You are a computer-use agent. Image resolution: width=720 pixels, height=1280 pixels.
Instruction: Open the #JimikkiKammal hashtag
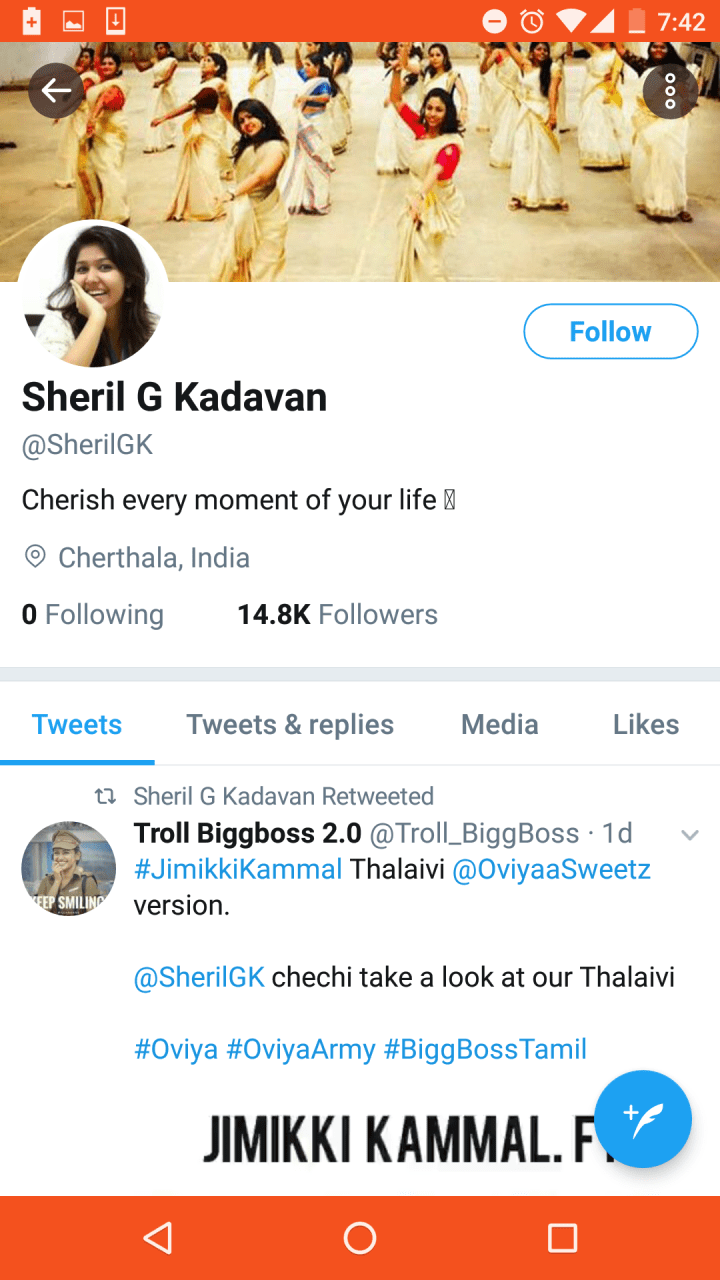[x=238, y=869]
